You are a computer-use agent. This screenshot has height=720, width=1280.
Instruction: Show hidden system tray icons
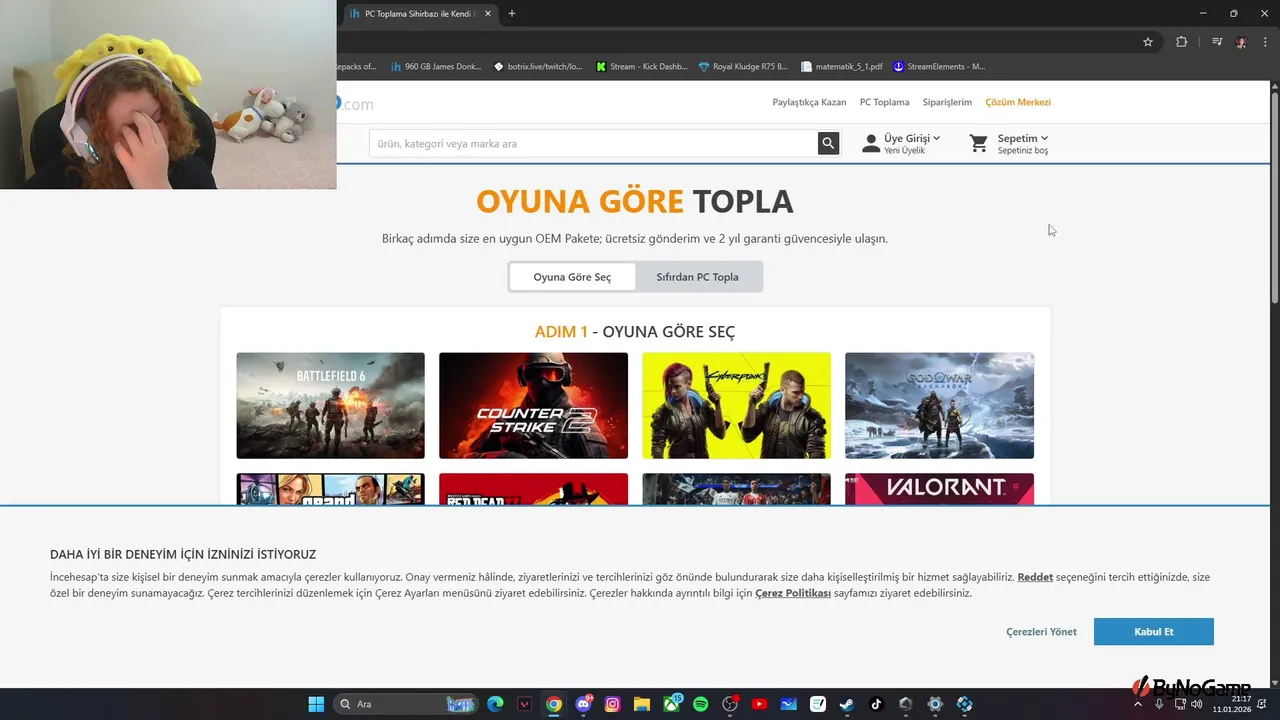1139,704
